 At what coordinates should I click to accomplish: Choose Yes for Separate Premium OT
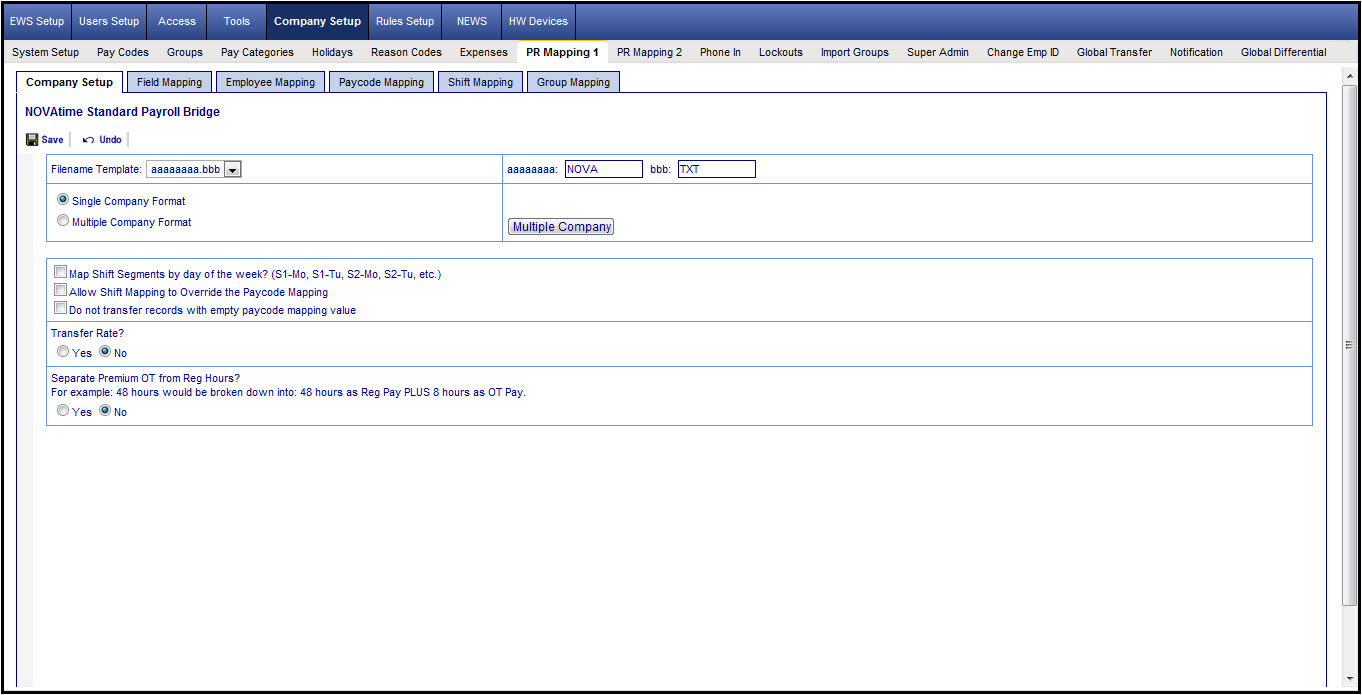63,411
